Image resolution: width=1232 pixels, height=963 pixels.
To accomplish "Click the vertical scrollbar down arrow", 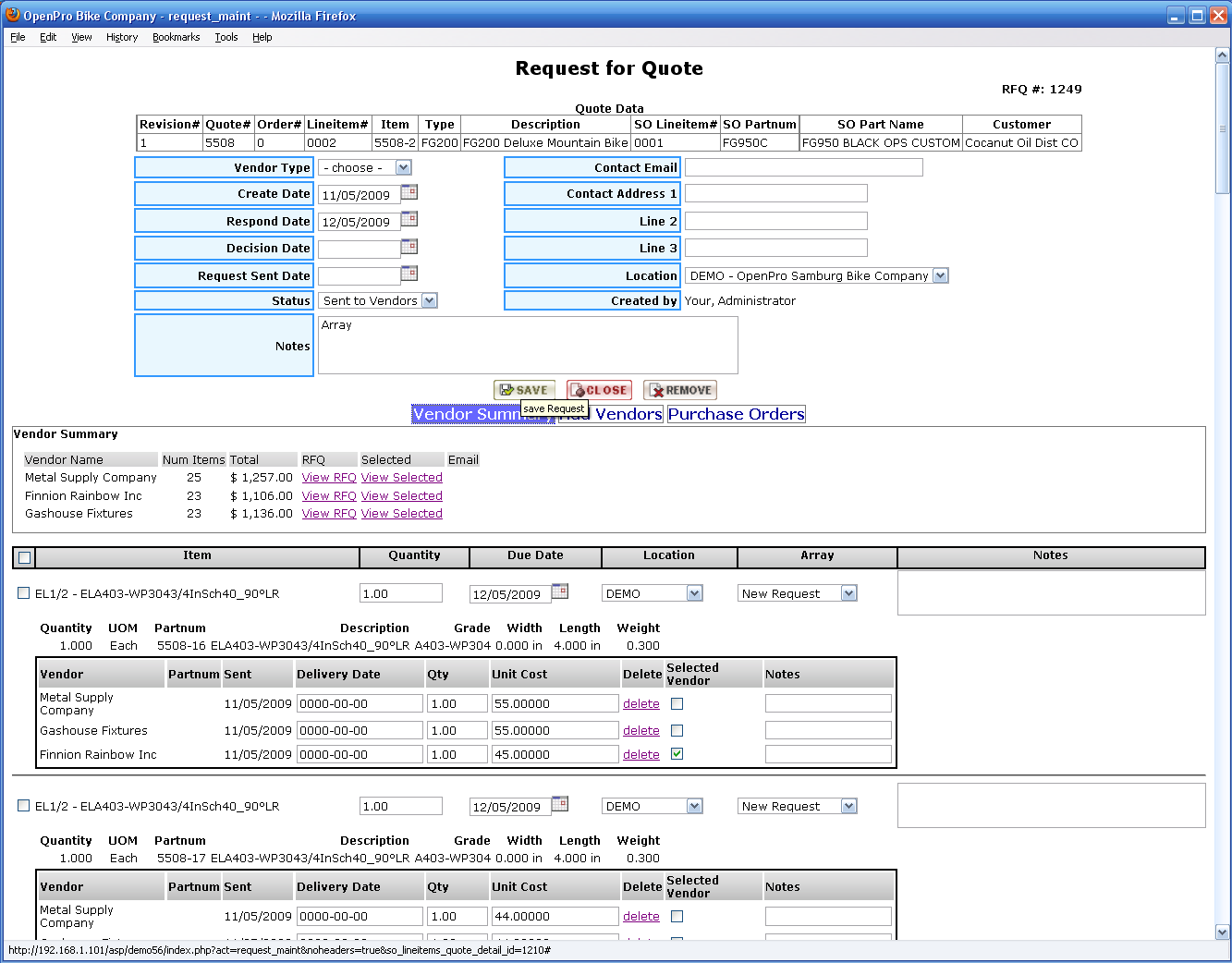I will click(x=1222, y=933).
